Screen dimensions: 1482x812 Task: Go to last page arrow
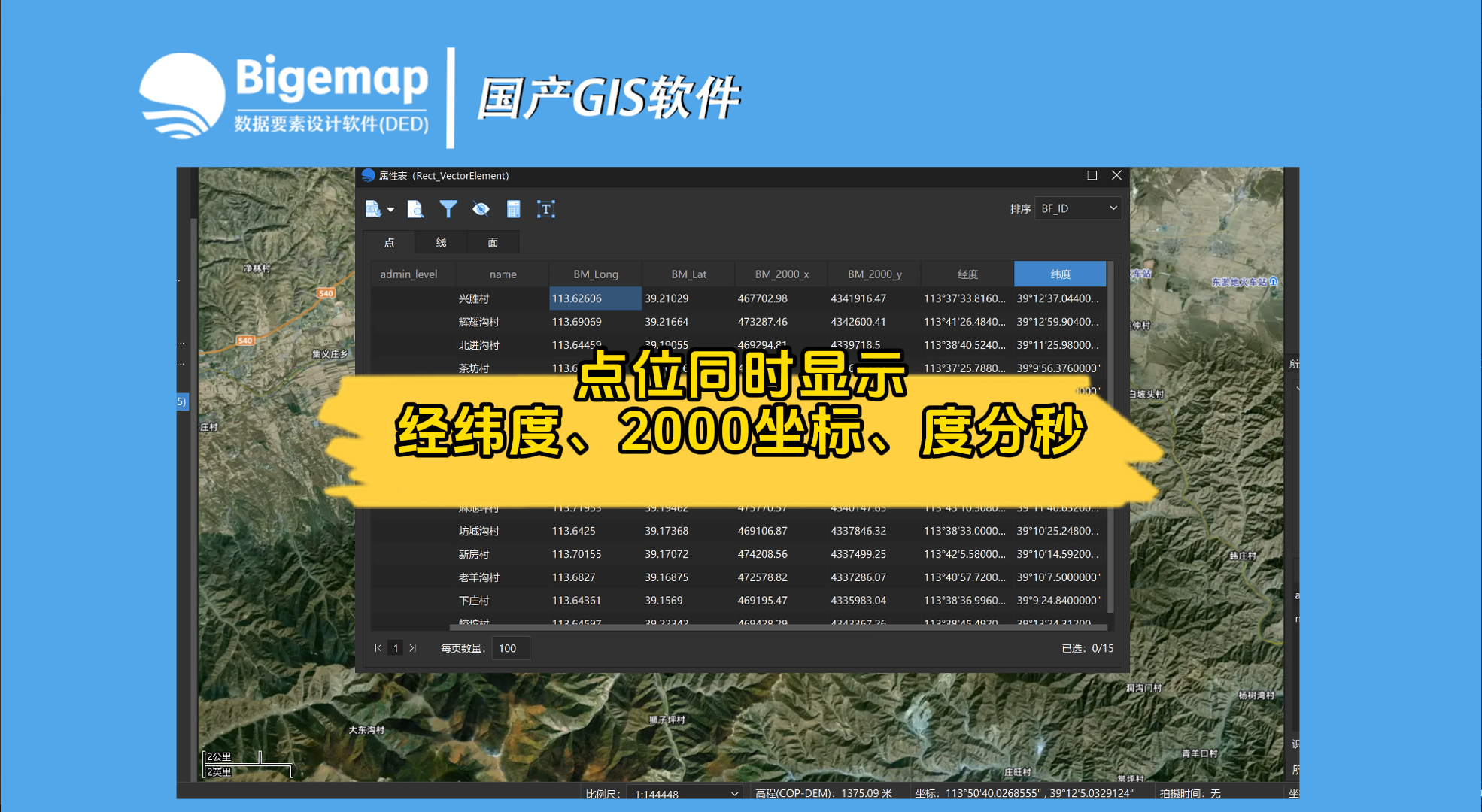(x=413, y=648)
